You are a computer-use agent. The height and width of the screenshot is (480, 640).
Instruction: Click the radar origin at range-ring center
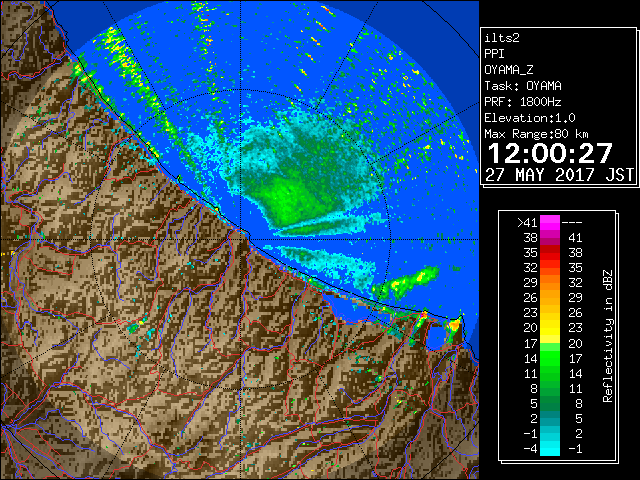(241, 239)
